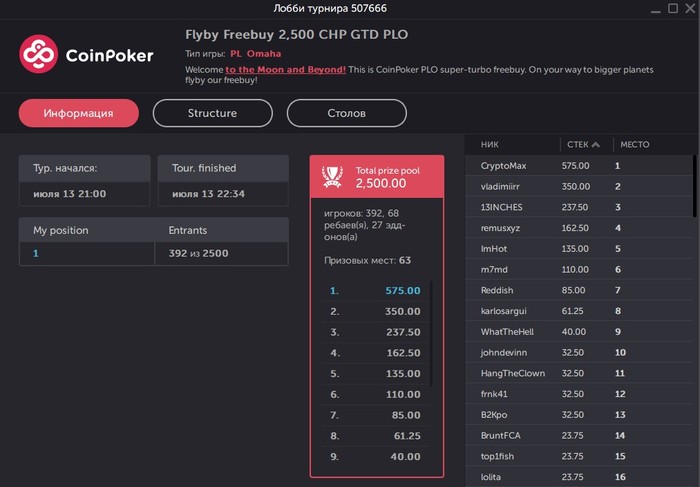The image size is (700, 487).
Task: Select player 13INCHES in the list
Action: (501, 207)
